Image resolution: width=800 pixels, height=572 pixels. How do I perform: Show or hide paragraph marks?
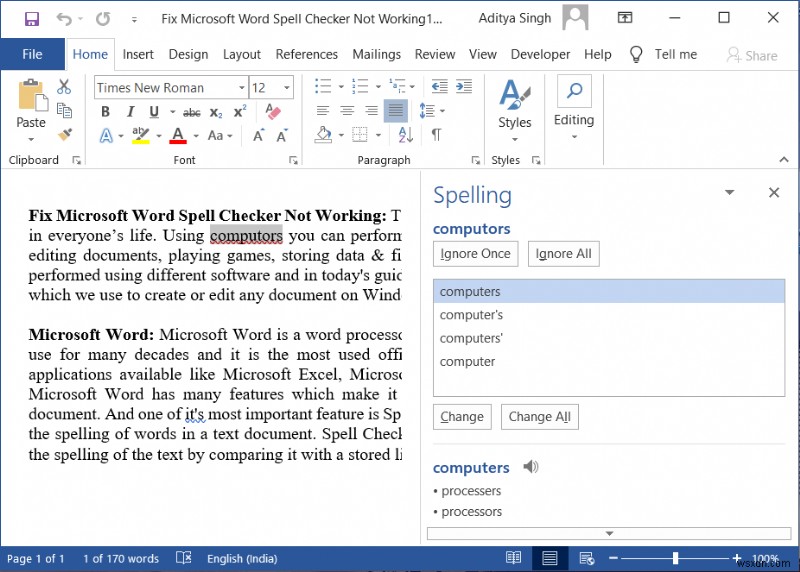(x=436, y=135)
